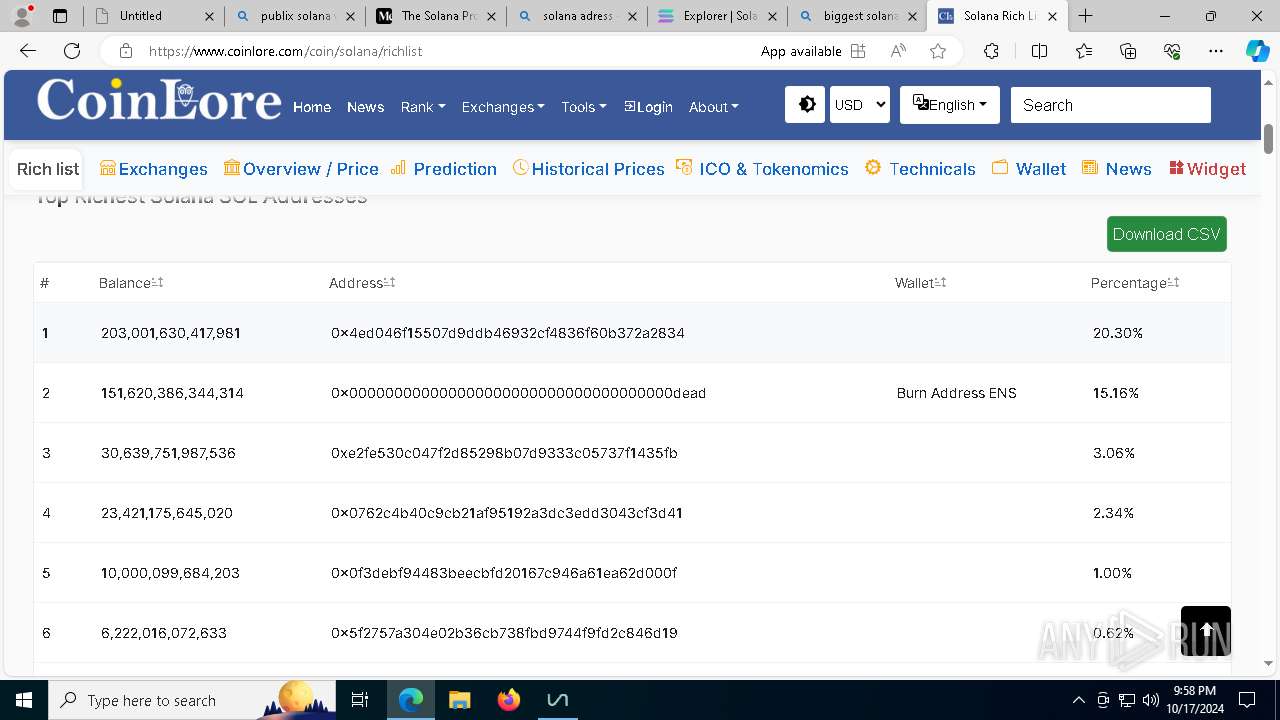This screenshot has height=720, width=1280.
Task: Open the Rank dropdown menu
Action: pyautogui.click(x=423, y=107)
